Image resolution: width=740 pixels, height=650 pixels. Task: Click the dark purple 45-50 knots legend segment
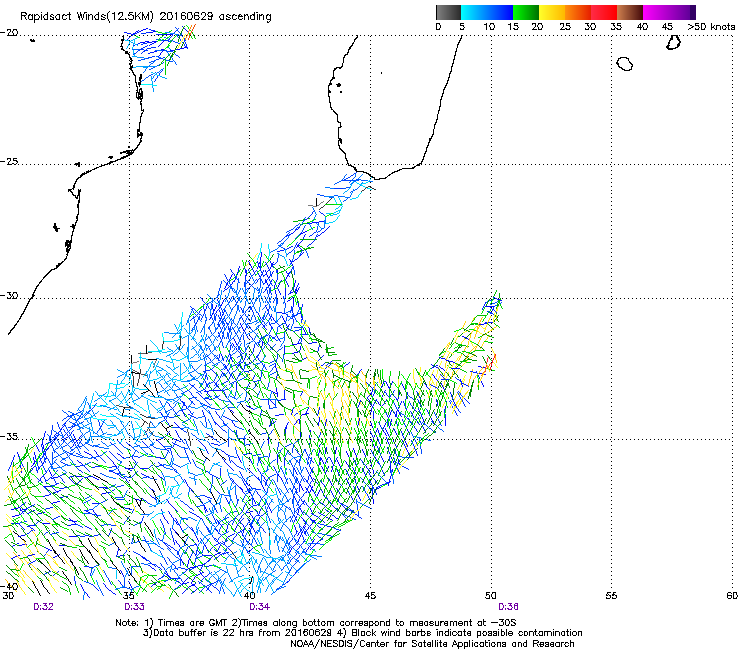point(682,12)
